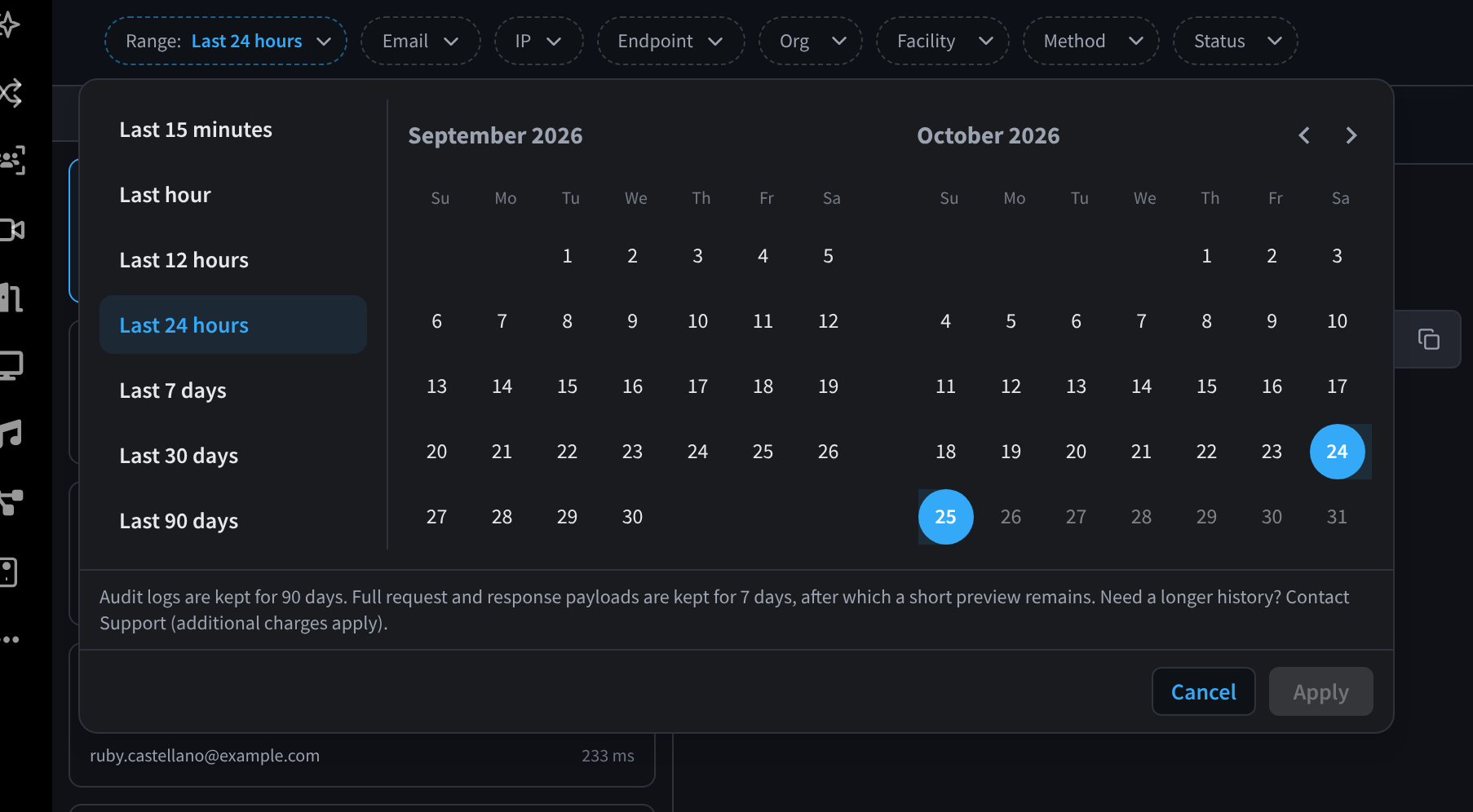1473x812 pixels.
Task: Select the Last 12 hours preset
Action: click(x=232, y=260)
